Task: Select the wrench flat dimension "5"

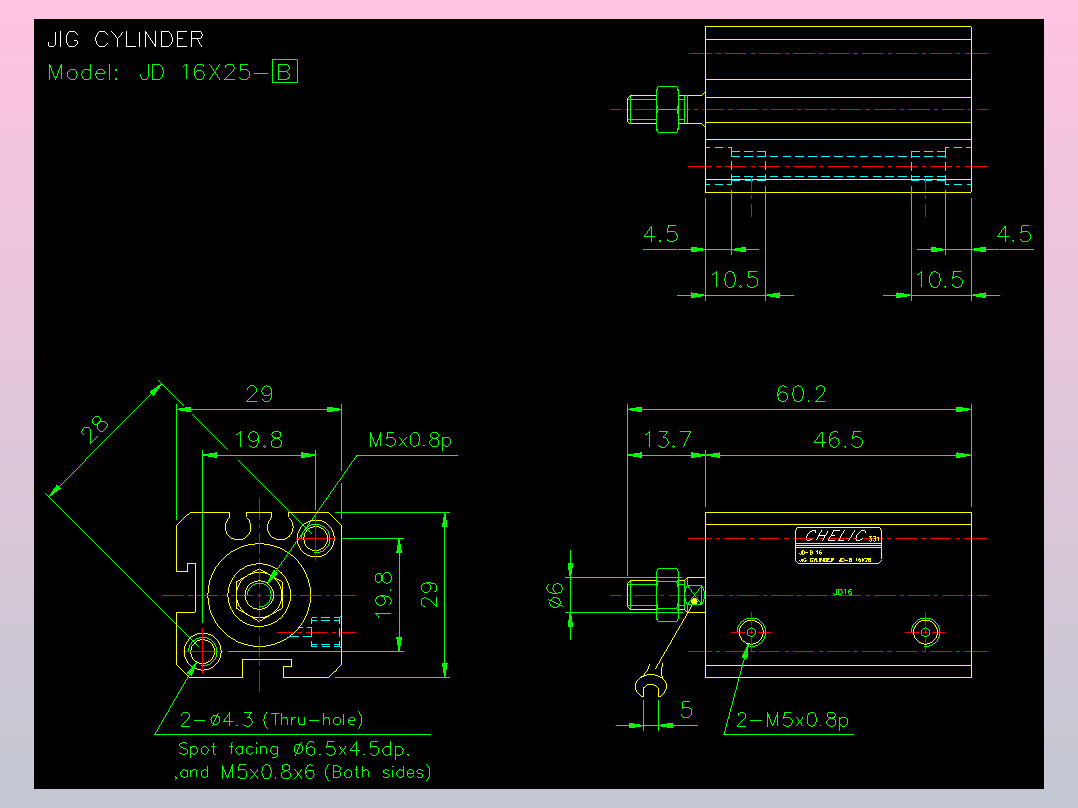Action: 686,710
